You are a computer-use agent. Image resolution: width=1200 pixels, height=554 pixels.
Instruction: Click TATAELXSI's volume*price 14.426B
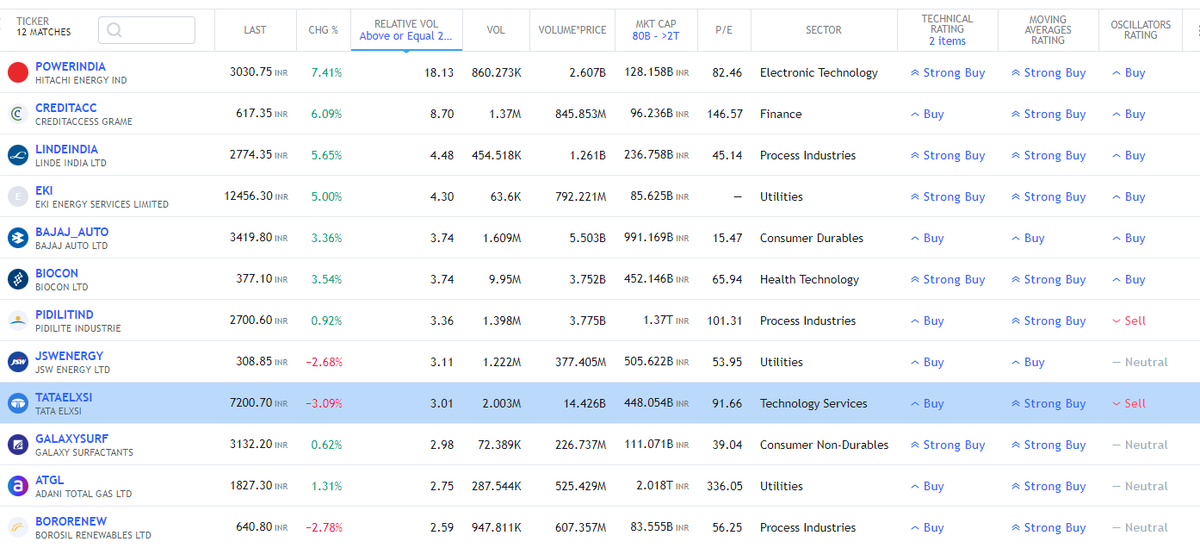point(584,403)
